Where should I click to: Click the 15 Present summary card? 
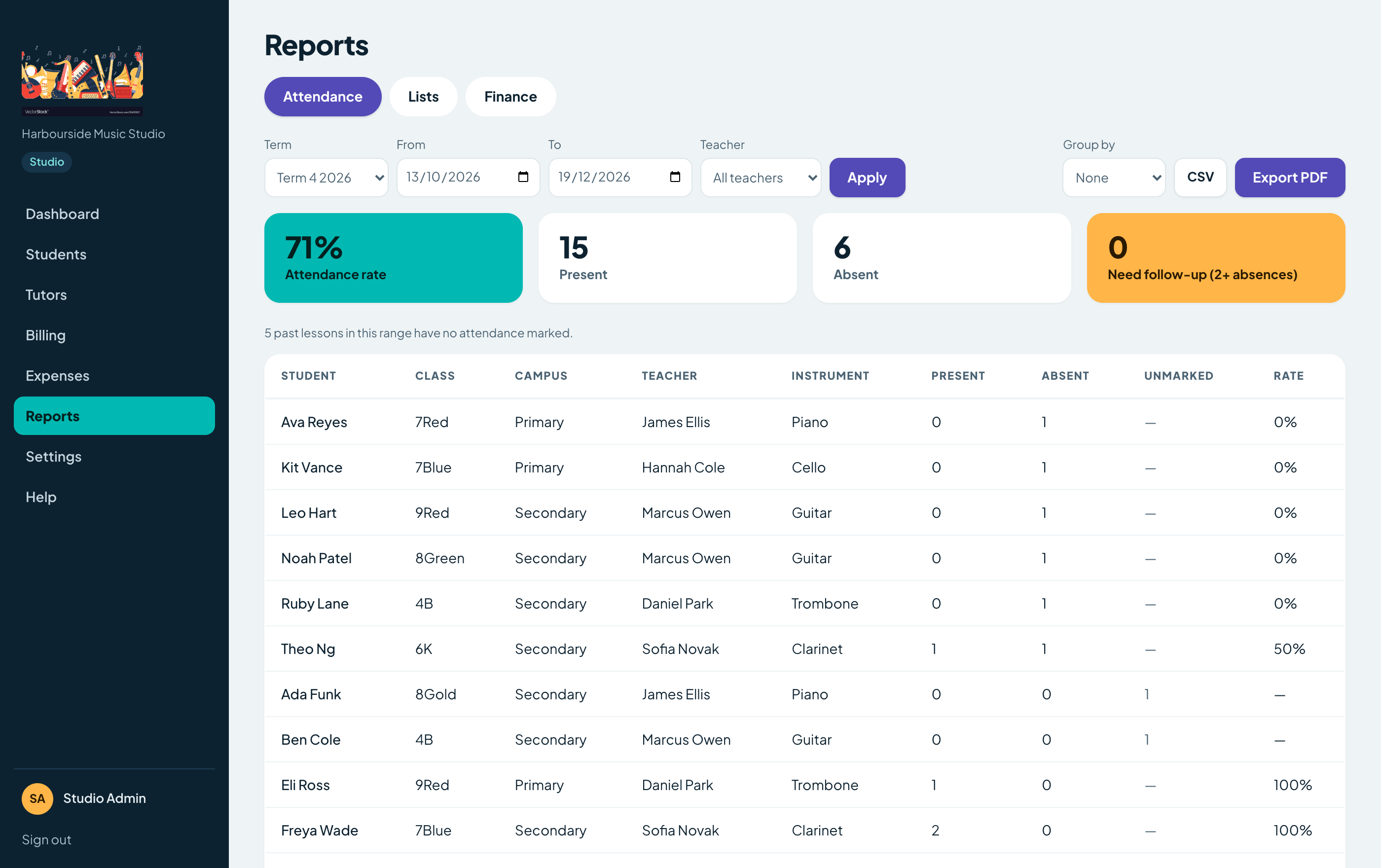coord(667,258)
